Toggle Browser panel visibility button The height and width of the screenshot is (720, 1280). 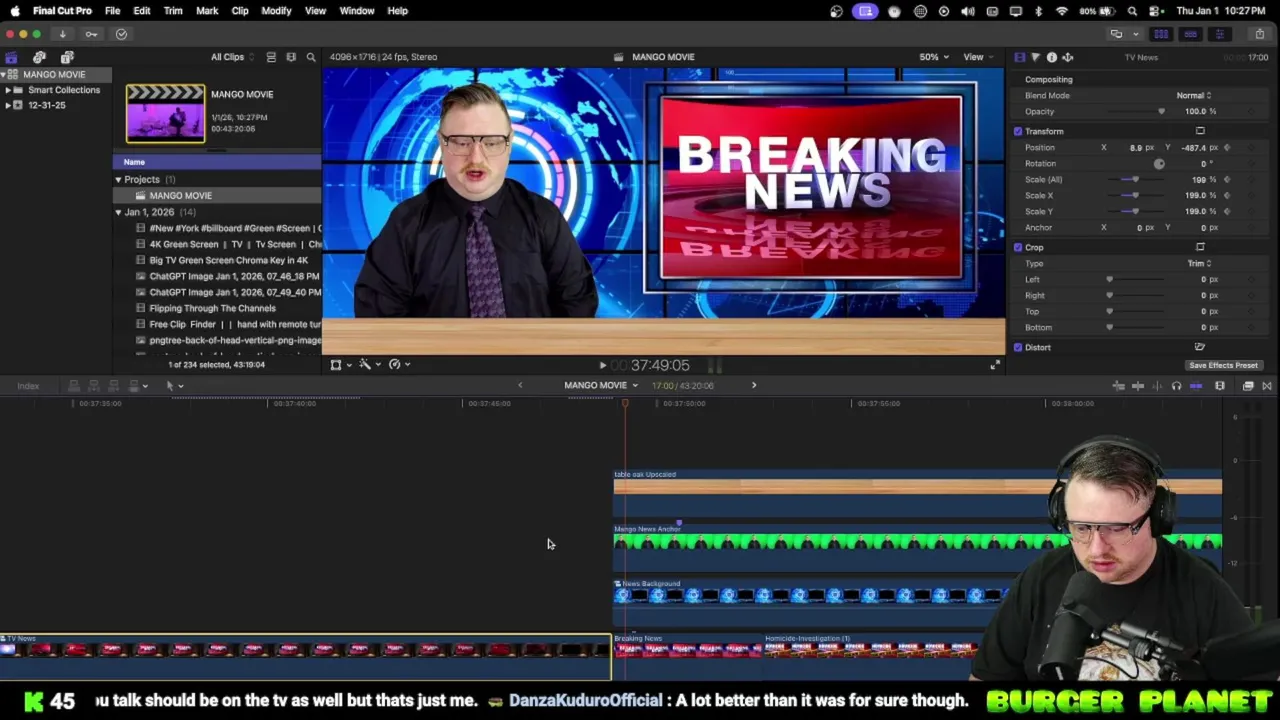point(1161,34)
